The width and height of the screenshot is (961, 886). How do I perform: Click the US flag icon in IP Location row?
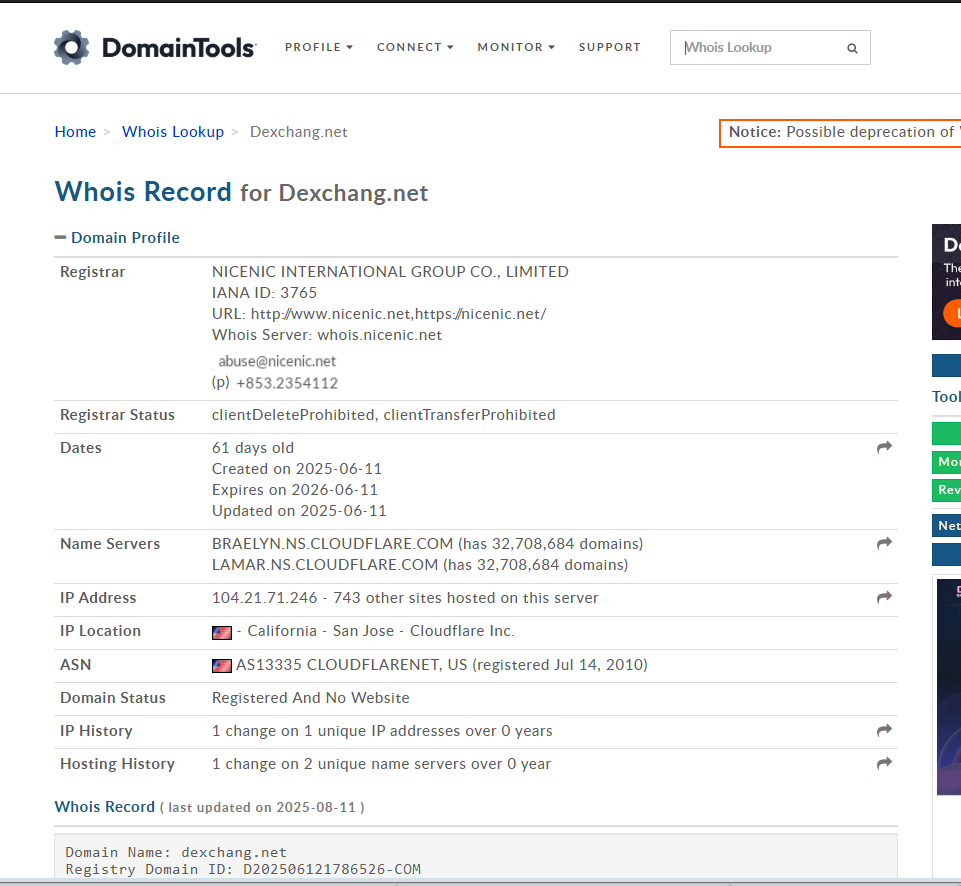pyautogui.click(x=222, y=632)
